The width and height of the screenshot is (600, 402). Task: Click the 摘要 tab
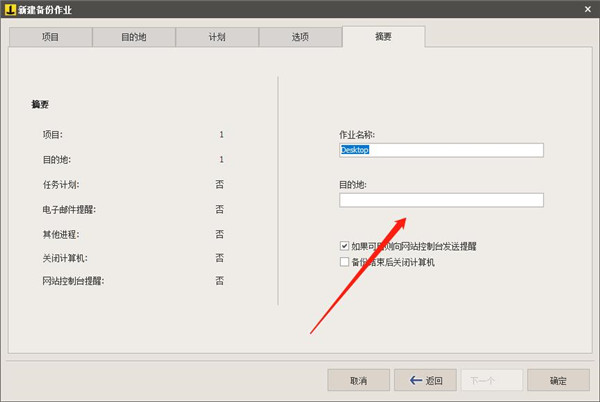click(x=383, y=36)
